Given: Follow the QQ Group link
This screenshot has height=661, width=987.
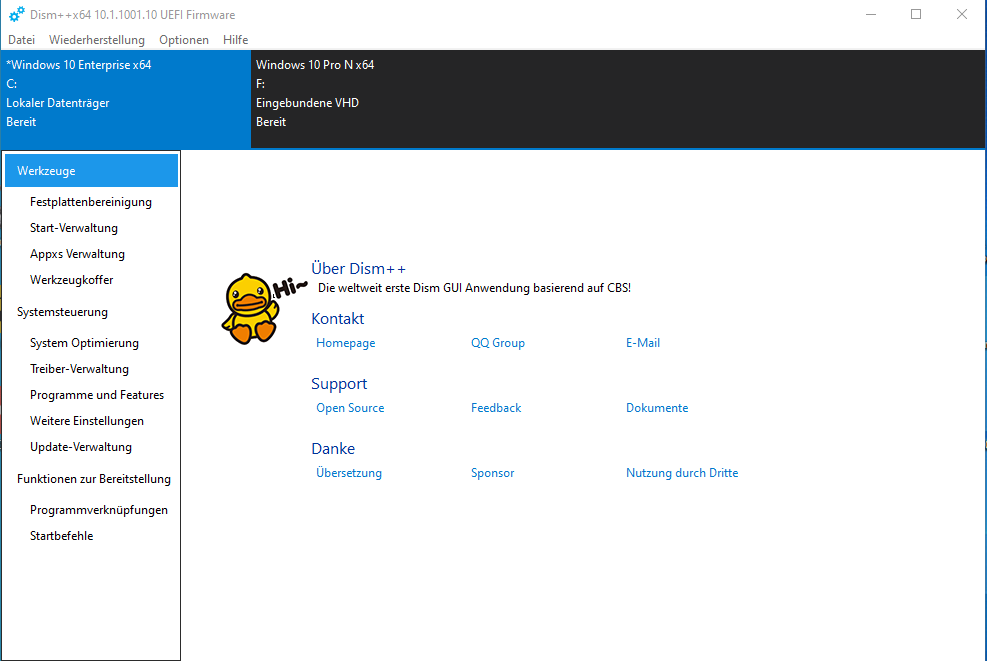Looking at the screenshot, I should click(498, 343).
